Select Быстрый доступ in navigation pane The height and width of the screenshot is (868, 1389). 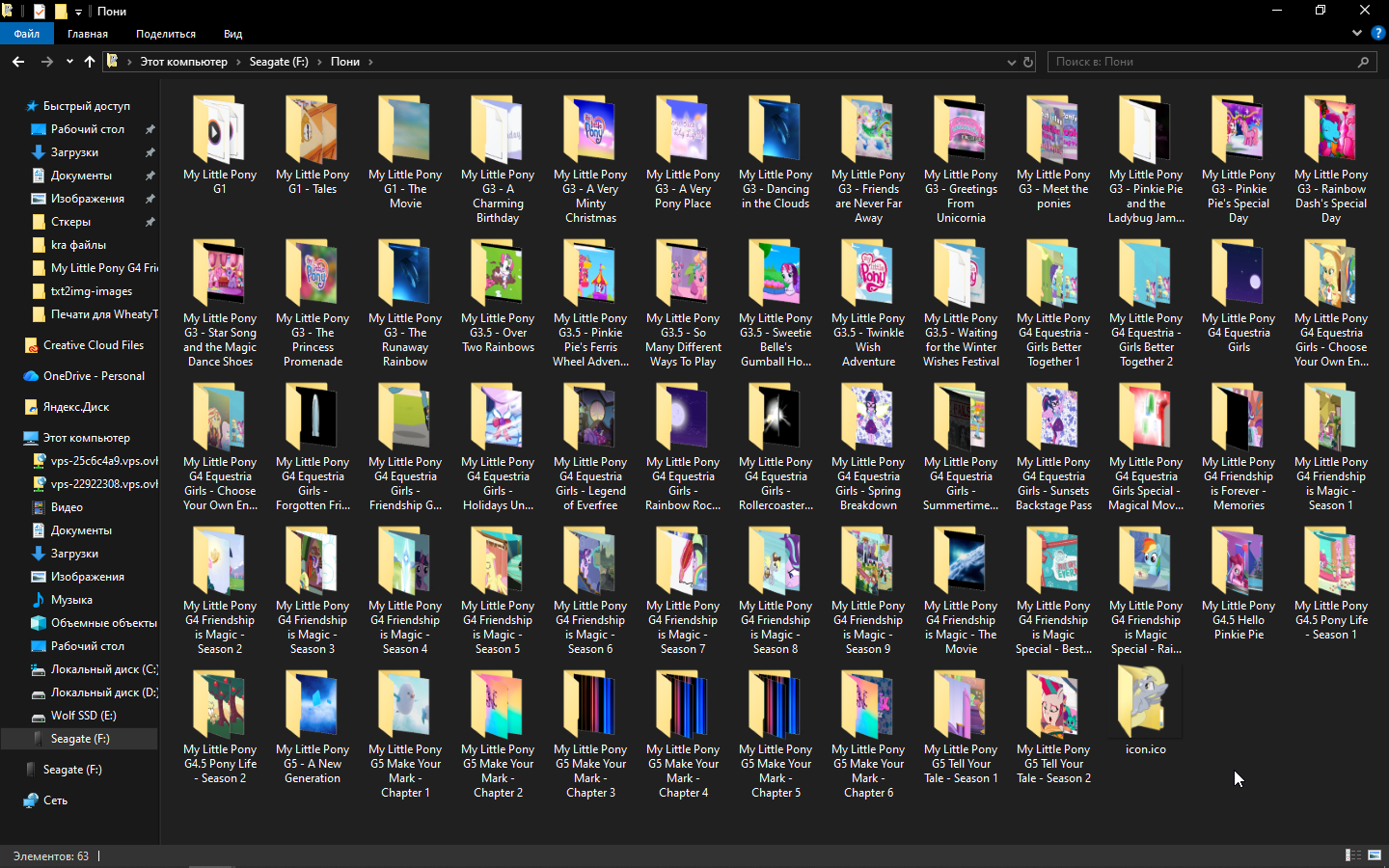[87, 106]
